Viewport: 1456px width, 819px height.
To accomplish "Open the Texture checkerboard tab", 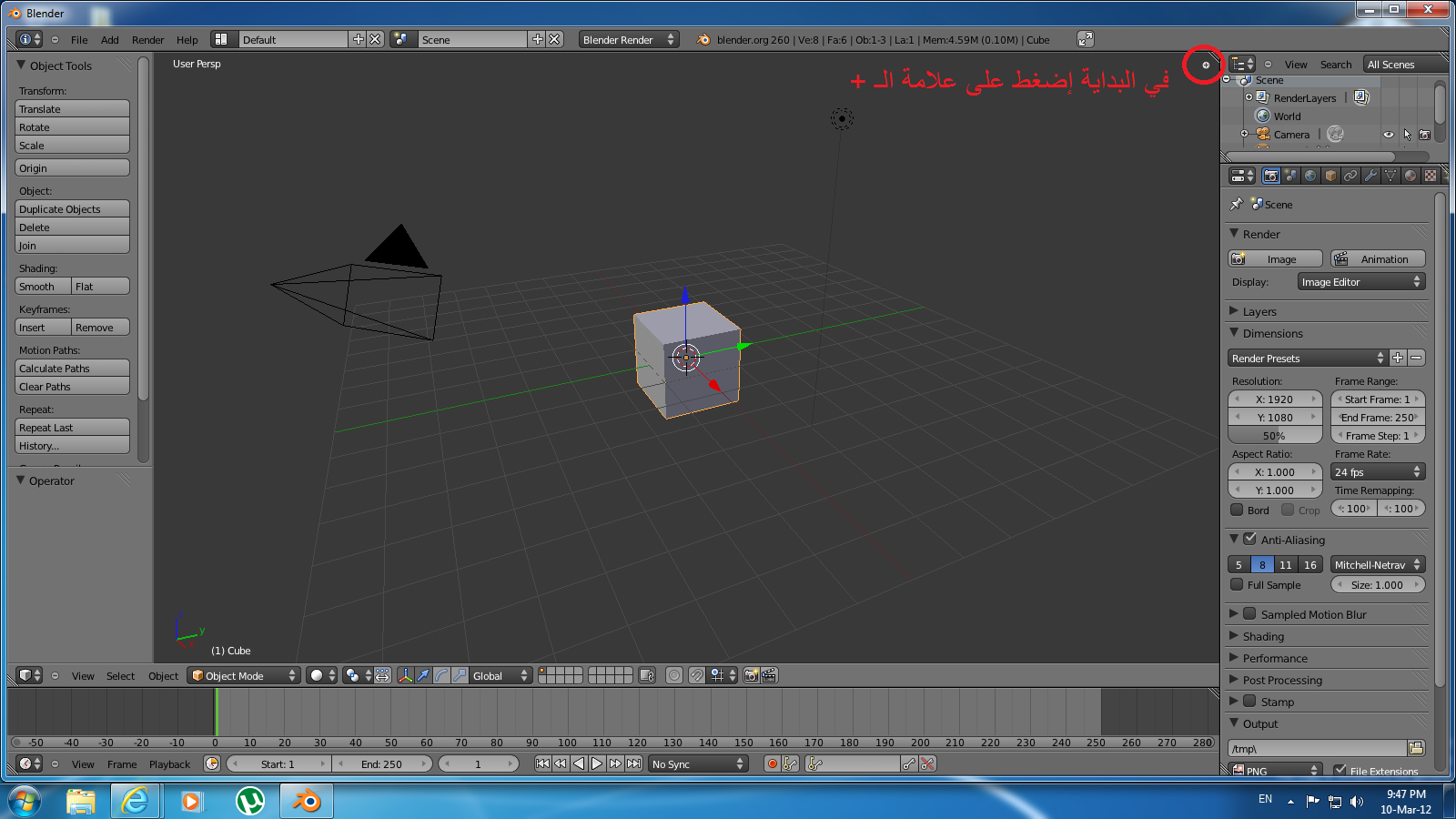I will [1431, 176].
